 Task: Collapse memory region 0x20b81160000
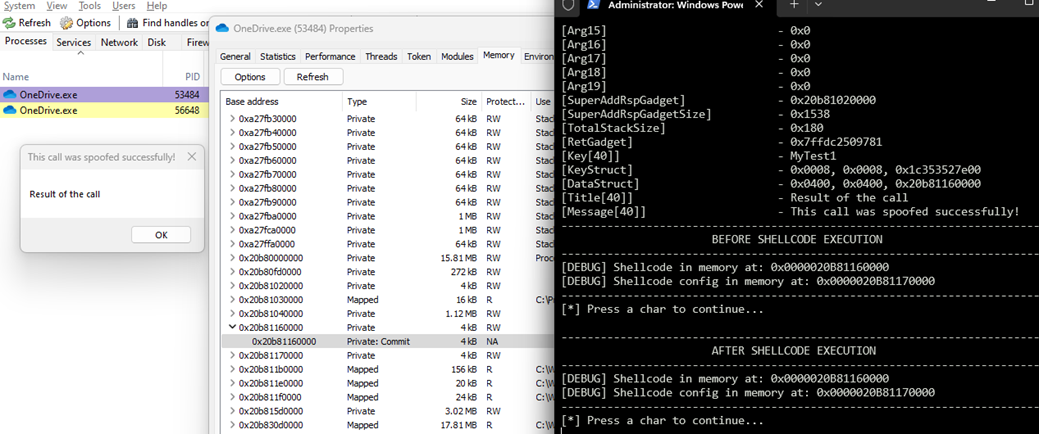click(x=232, y=327)
